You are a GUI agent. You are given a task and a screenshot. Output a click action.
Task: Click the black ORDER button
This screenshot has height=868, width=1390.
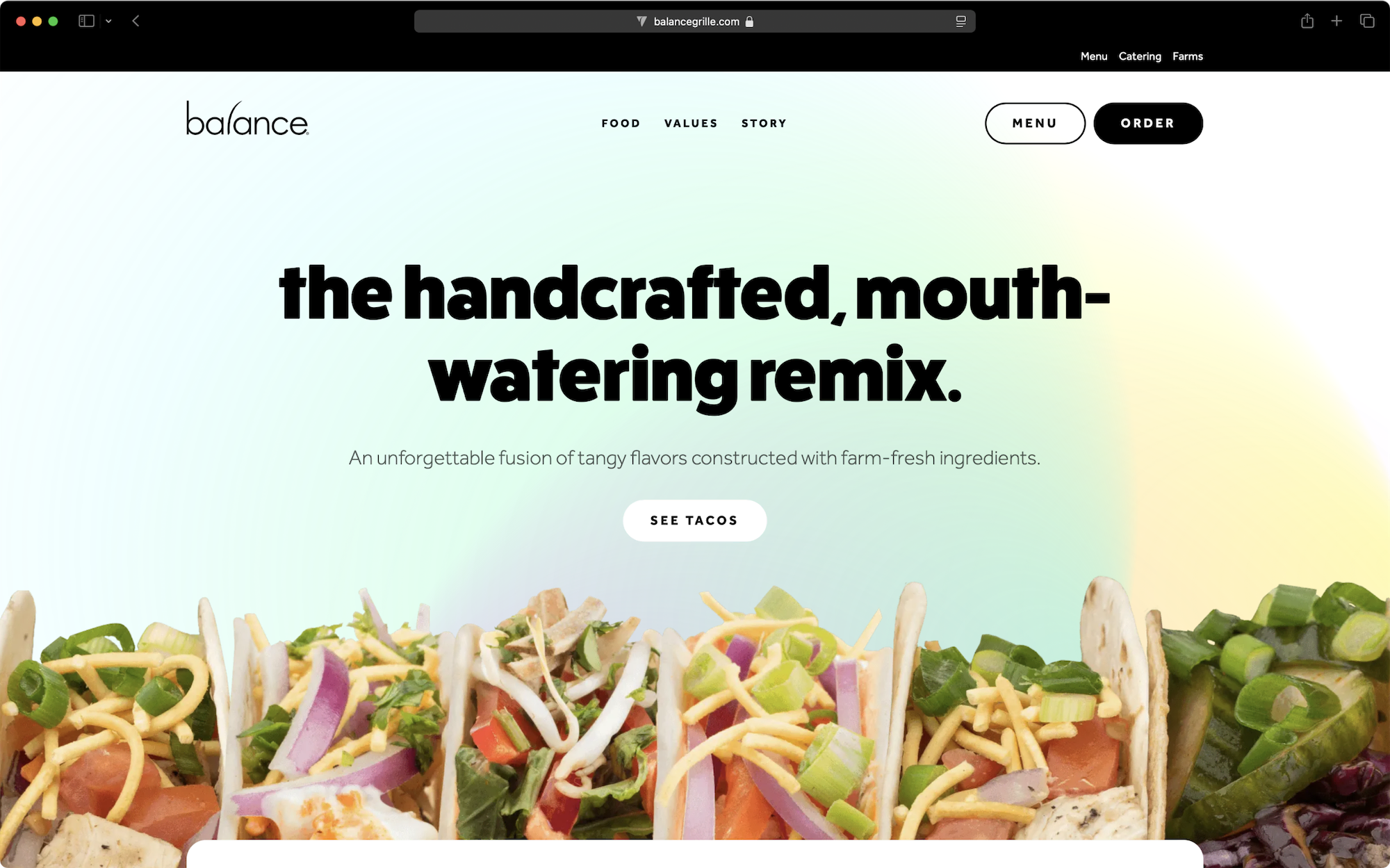(x=1148, y=123)
